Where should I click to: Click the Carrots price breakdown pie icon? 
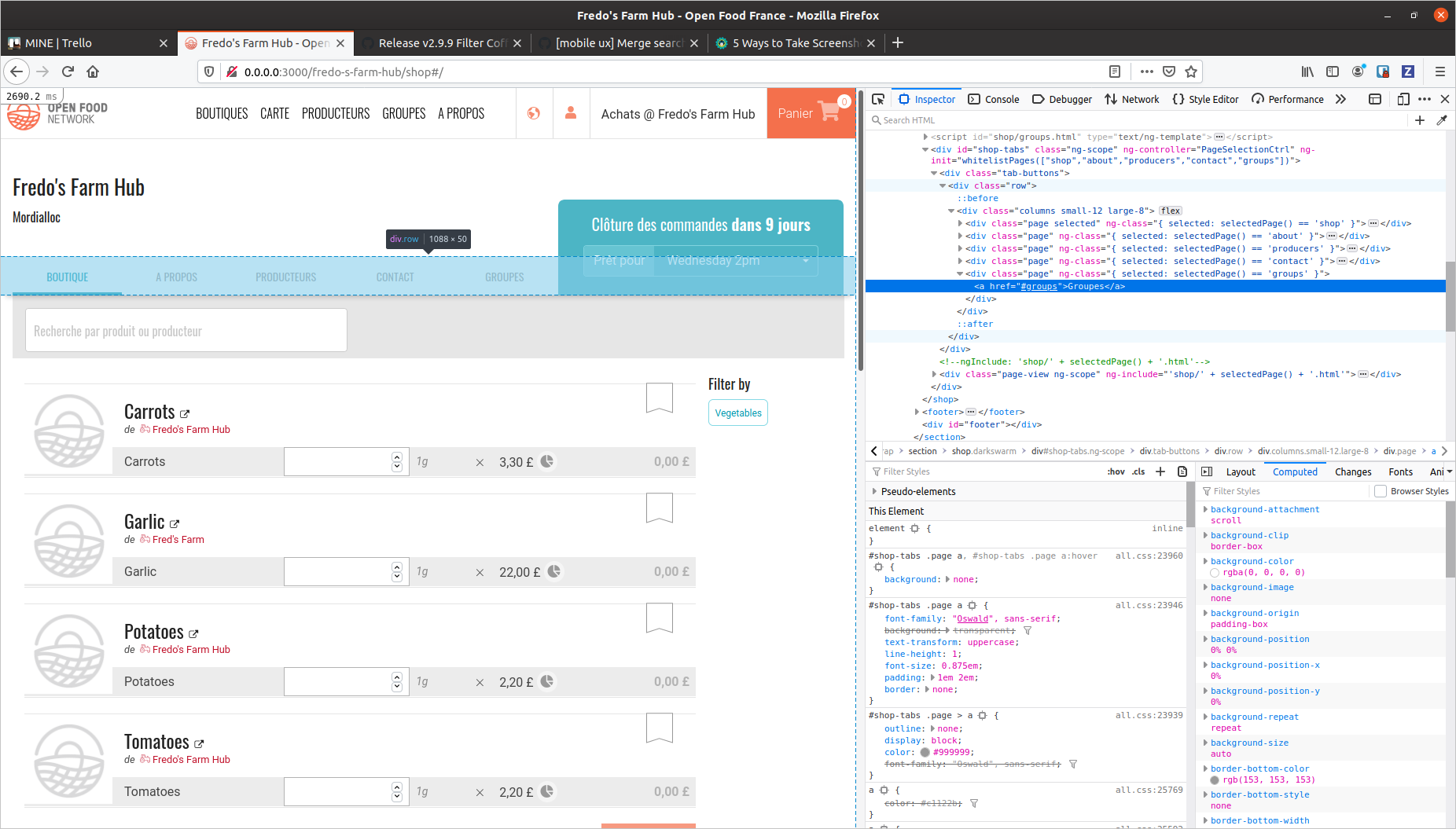tap(547, 461)
